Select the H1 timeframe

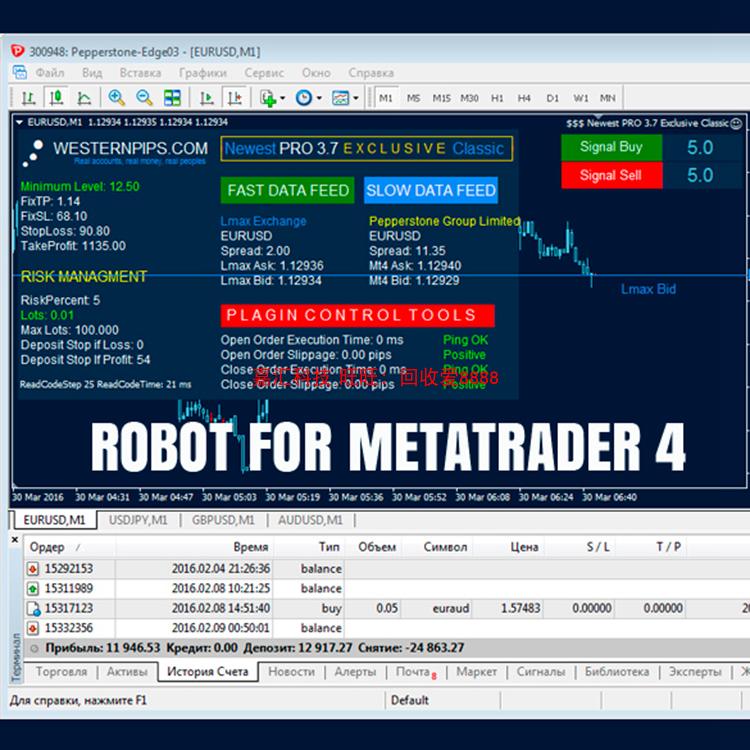(x=497, y=98)
